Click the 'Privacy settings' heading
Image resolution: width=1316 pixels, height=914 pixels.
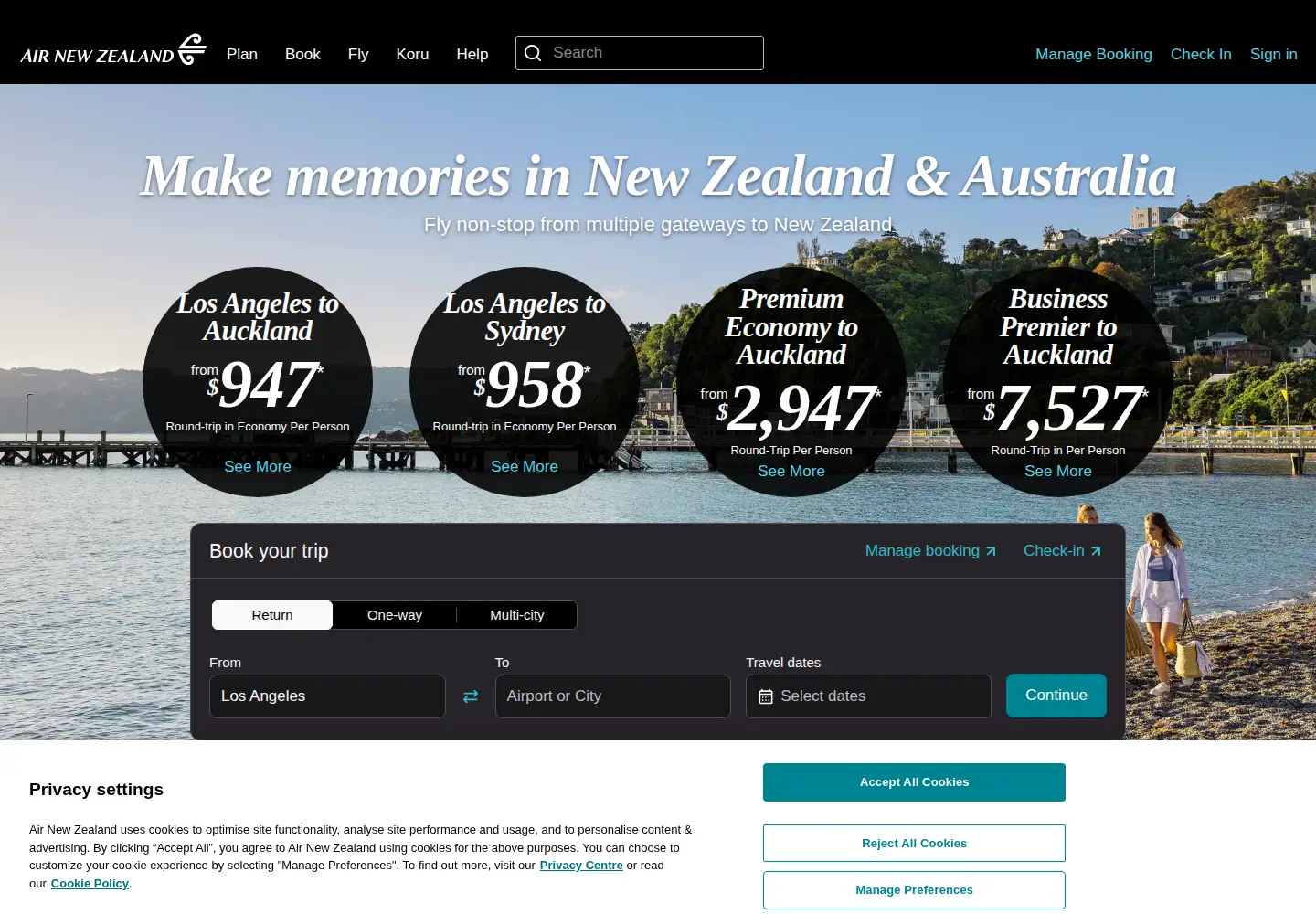pyautogui.click(x=96, y=790)
